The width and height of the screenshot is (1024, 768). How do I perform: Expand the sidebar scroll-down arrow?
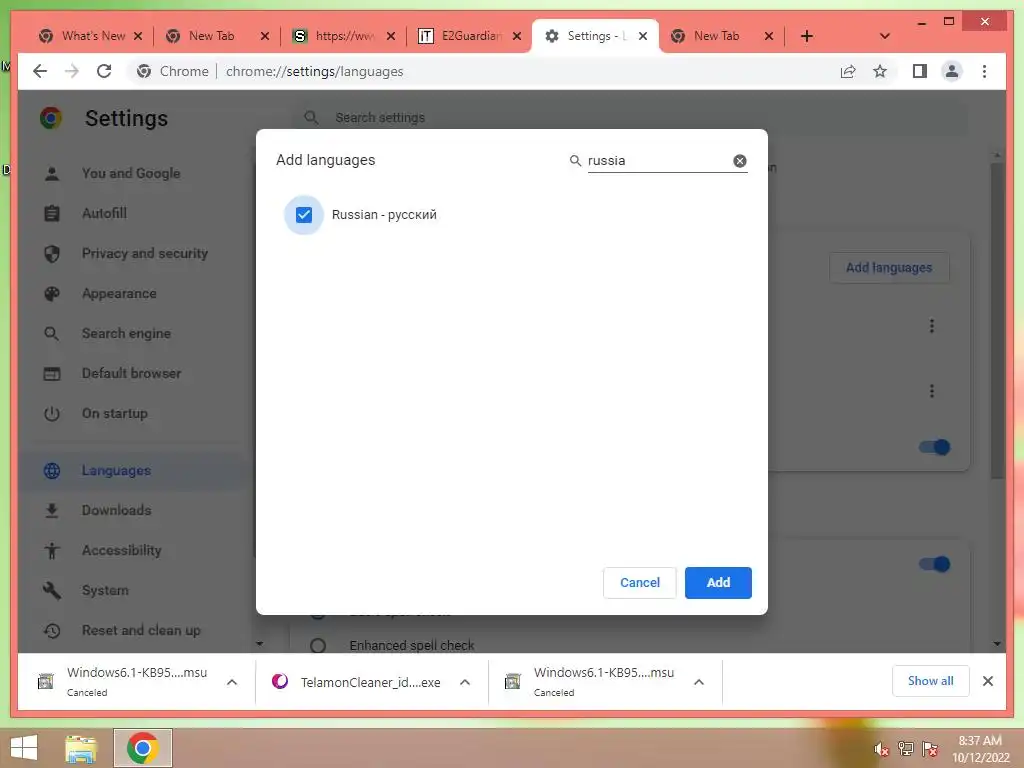pyautogui.click(x=259, y=644)
